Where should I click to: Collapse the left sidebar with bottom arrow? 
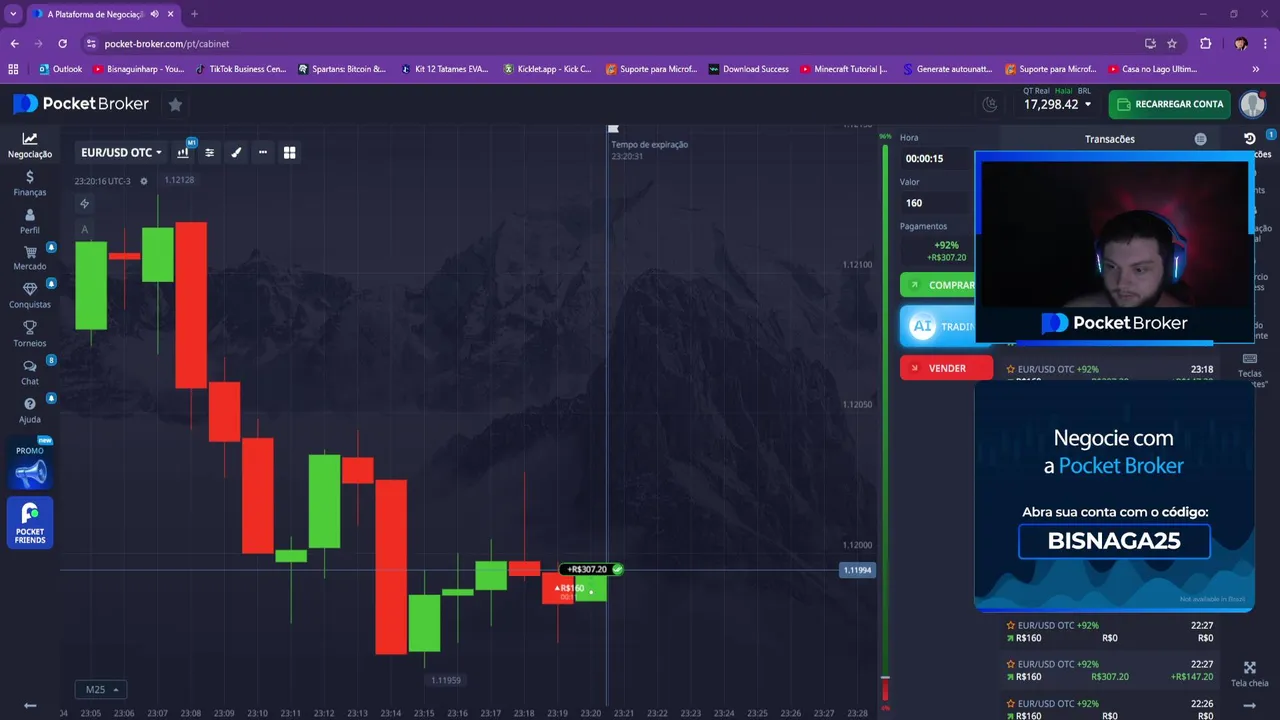coord(30,706)
